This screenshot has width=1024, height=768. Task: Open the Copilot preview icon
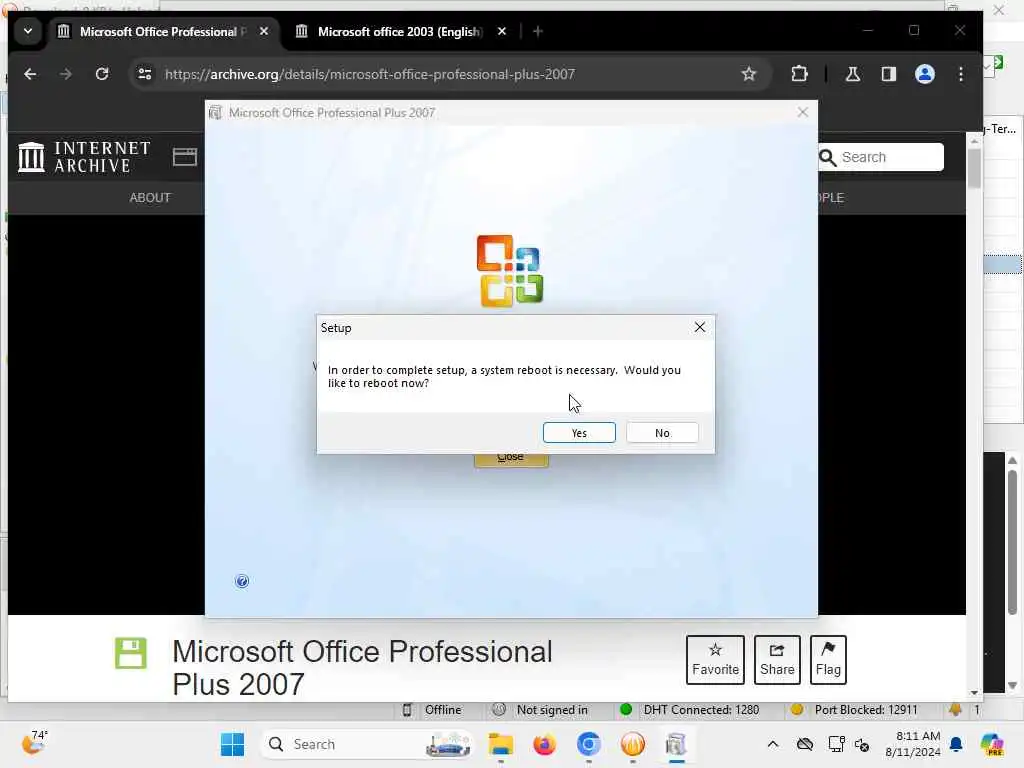point(992,744)
